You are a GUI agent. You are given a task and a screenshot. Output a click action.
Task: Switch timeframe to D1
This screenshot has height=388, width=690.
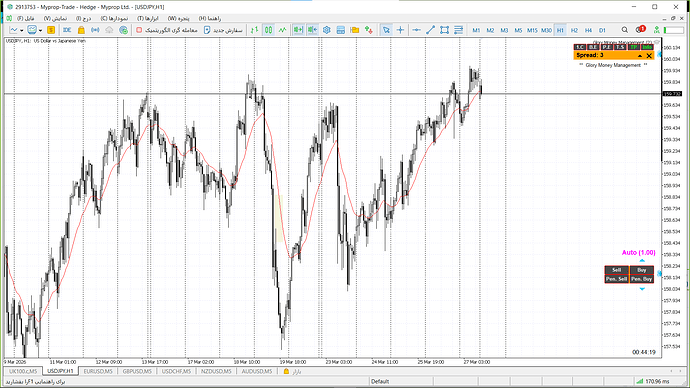(602, 30)
